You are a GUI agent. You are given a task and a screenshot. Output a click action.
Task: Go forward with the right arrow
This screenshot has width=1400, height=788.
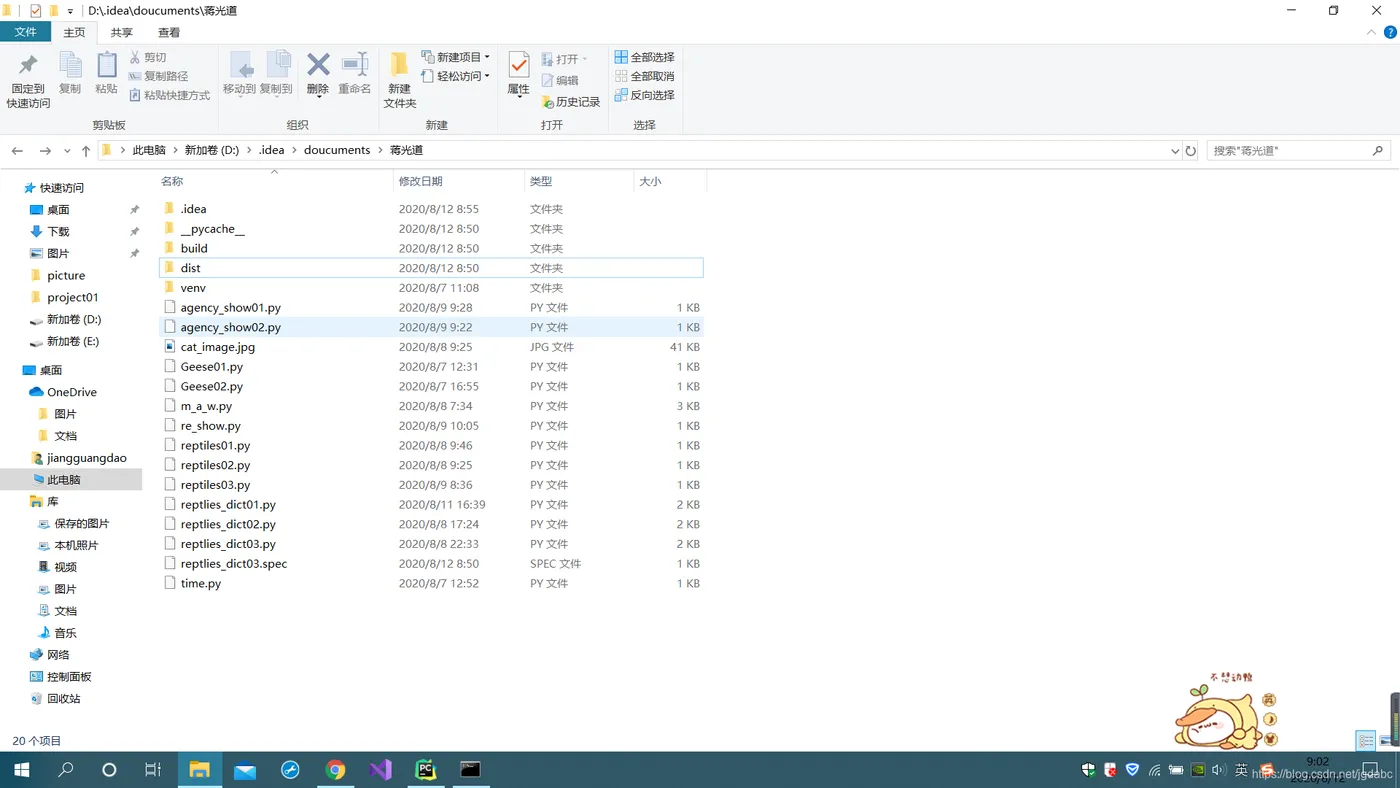pyautogui.click(x=45, y=151)
